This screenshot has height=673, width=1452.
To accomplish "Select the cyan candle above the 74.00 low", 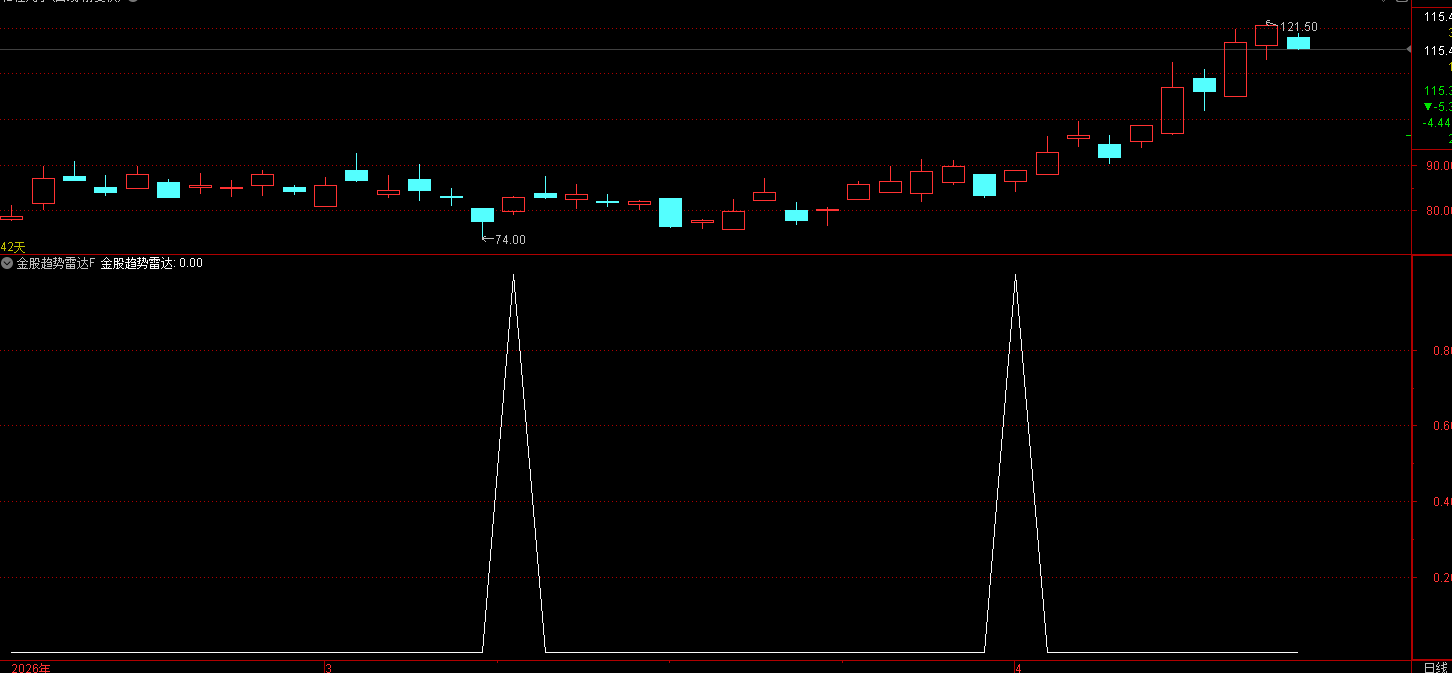I will click(482, 215).
